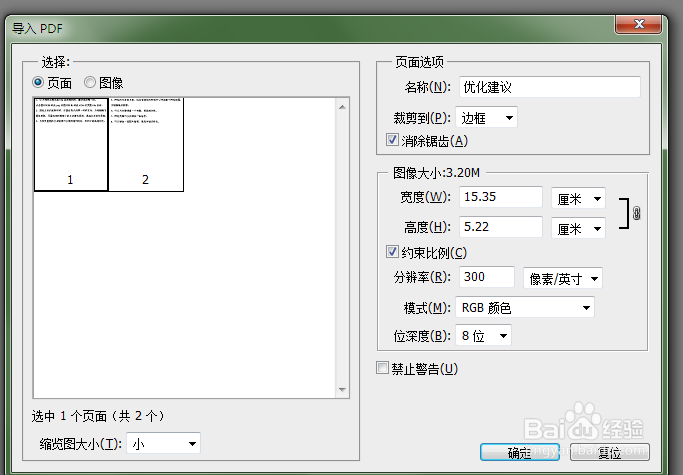
Task: Select page 2 thumbnail
Action: pos(146,144)
